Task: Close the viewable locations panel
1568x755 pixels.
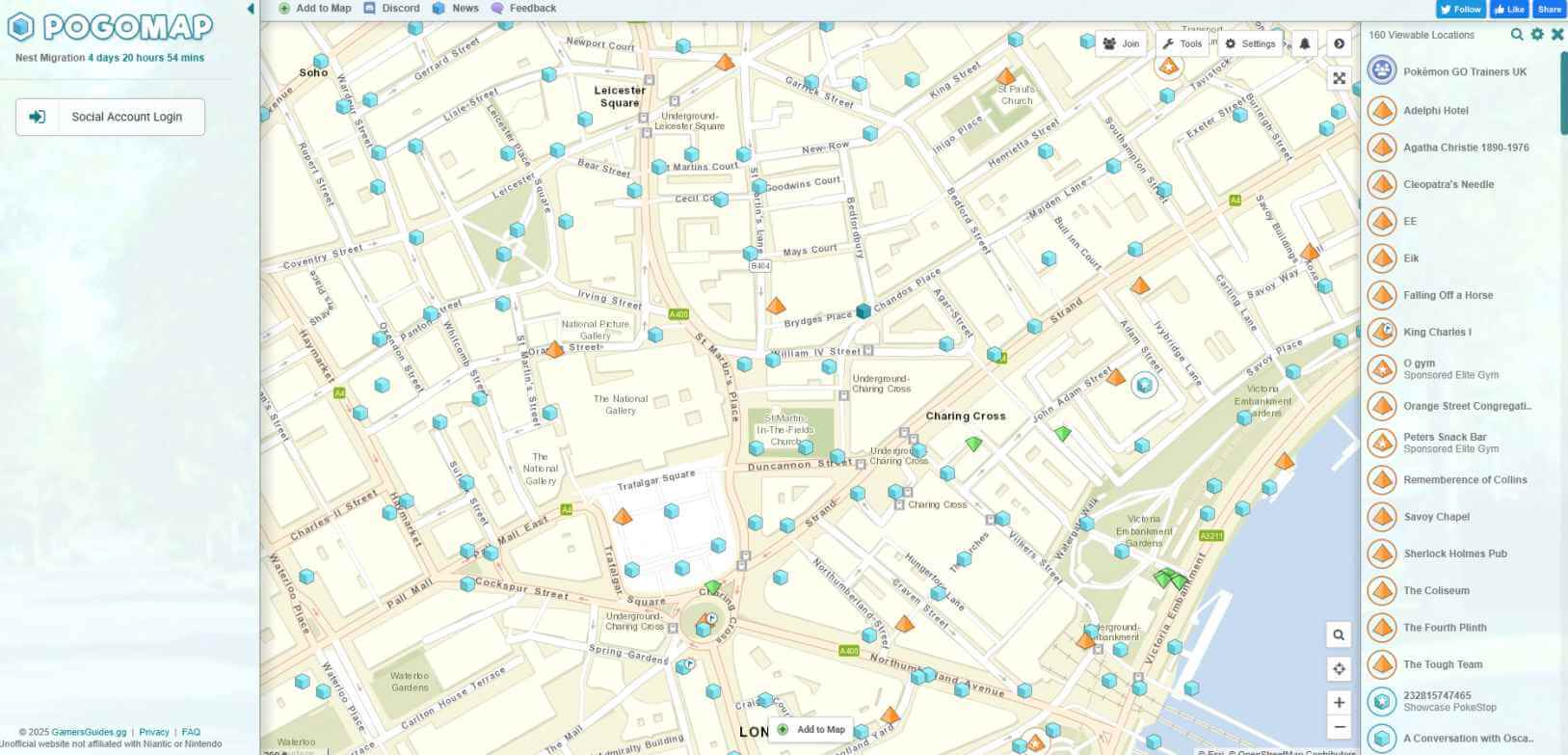Action: (1556, 35)
